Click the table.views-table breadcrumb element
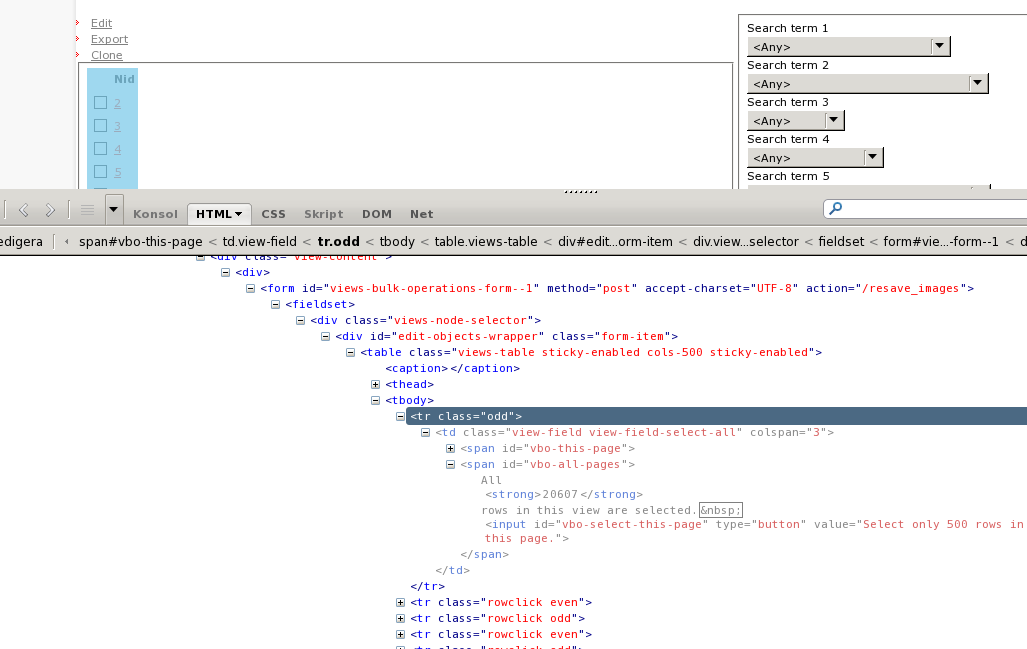The width and height of the screenshot is (1027, 649). (485, 241)
